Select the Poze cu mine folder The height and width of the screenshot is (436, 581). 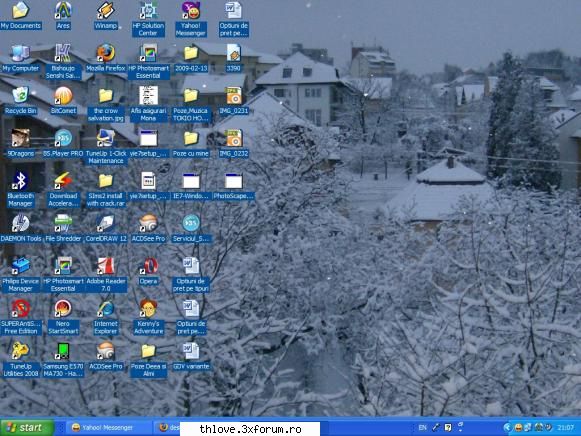click(x=191, y=143)
